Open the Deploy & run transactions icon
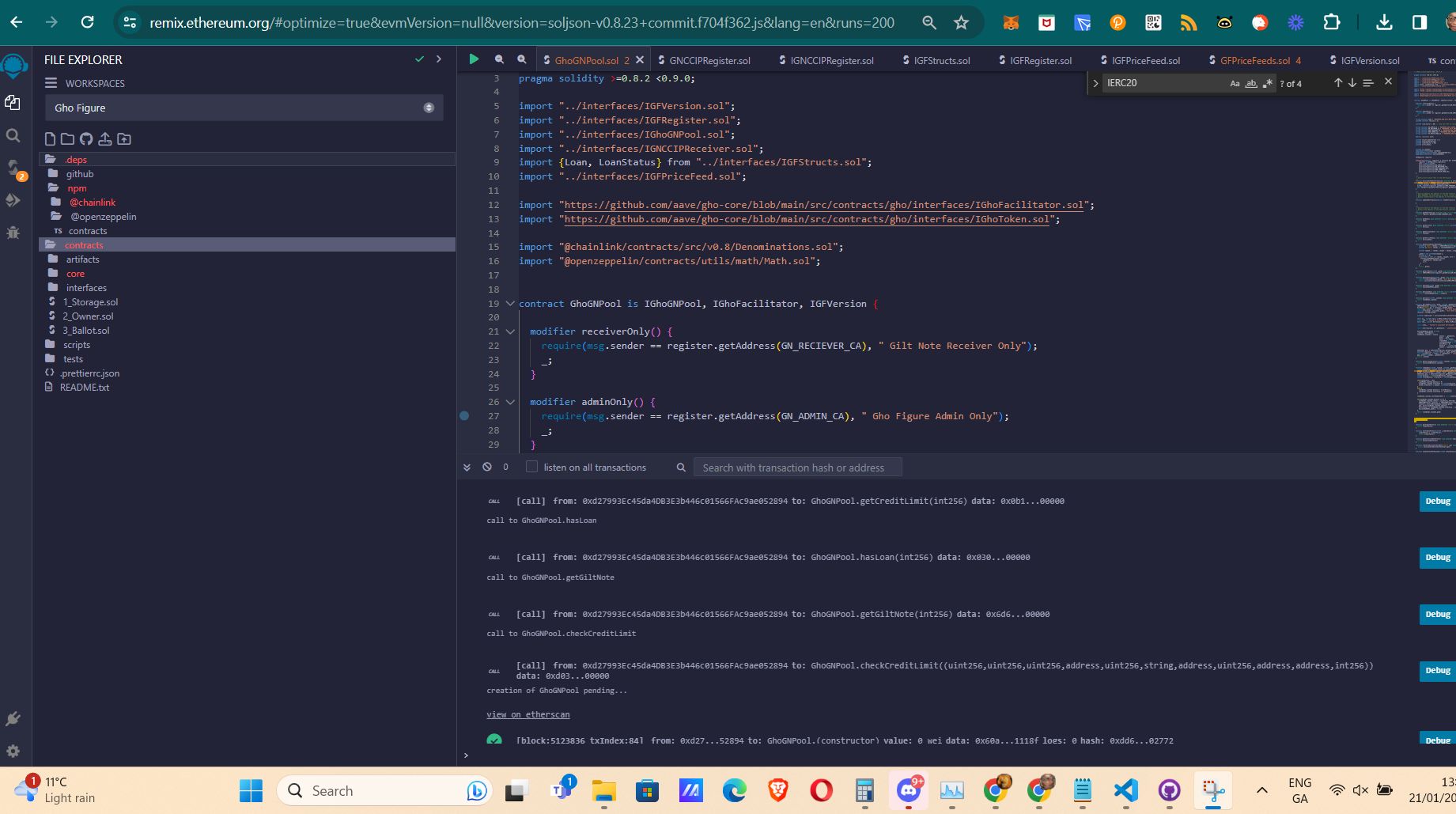This screenshot has height=814, width=1456. [13, 200]
